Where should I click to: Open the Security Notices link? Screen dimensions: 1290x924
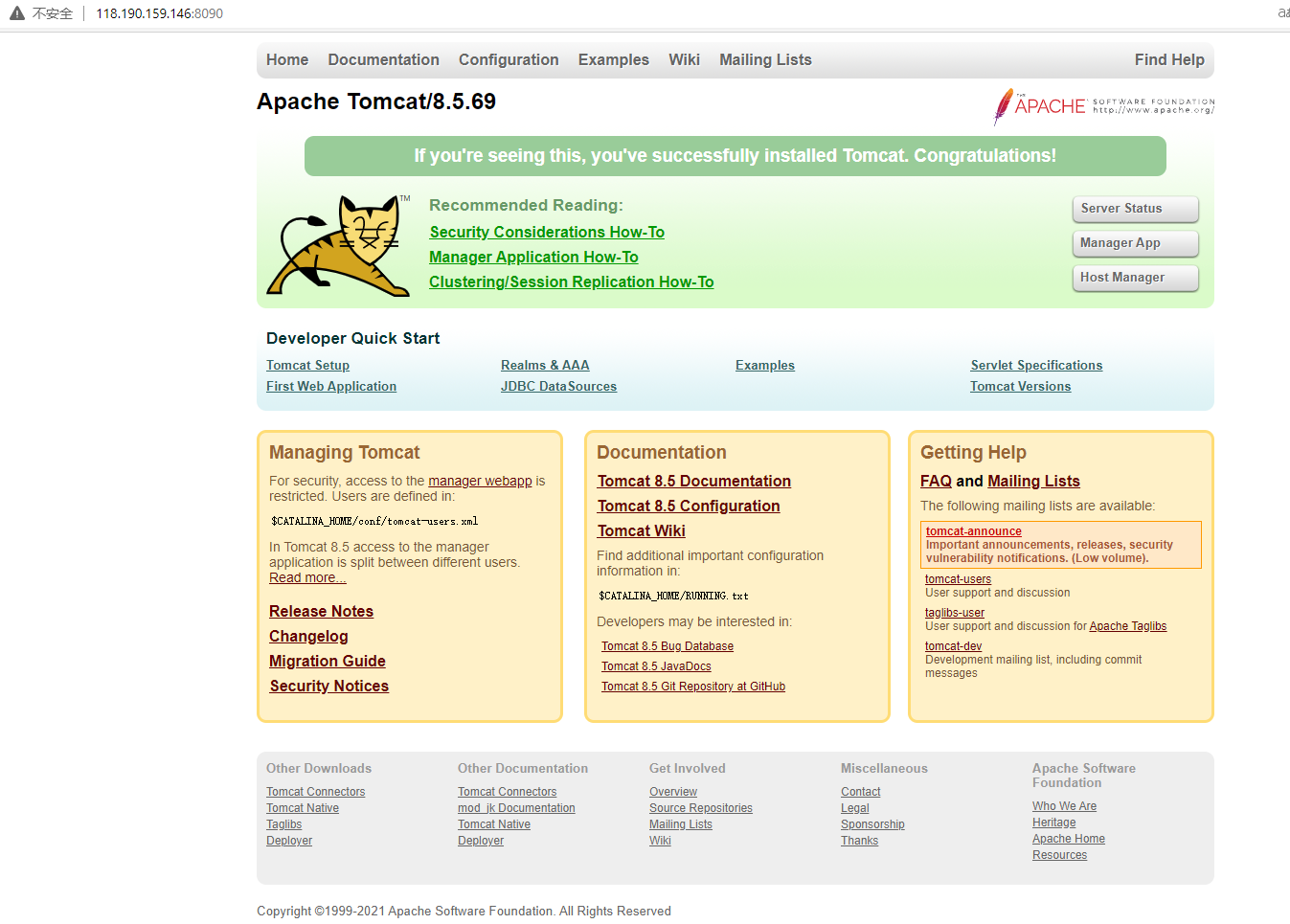(x=329, y=686)
